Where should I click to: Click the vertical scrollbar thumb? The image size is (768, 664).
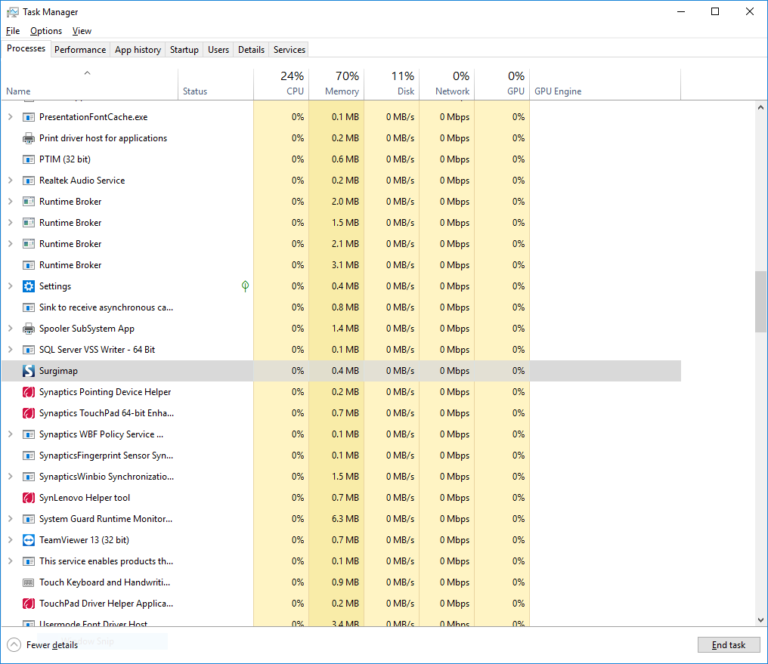(761, 300)
